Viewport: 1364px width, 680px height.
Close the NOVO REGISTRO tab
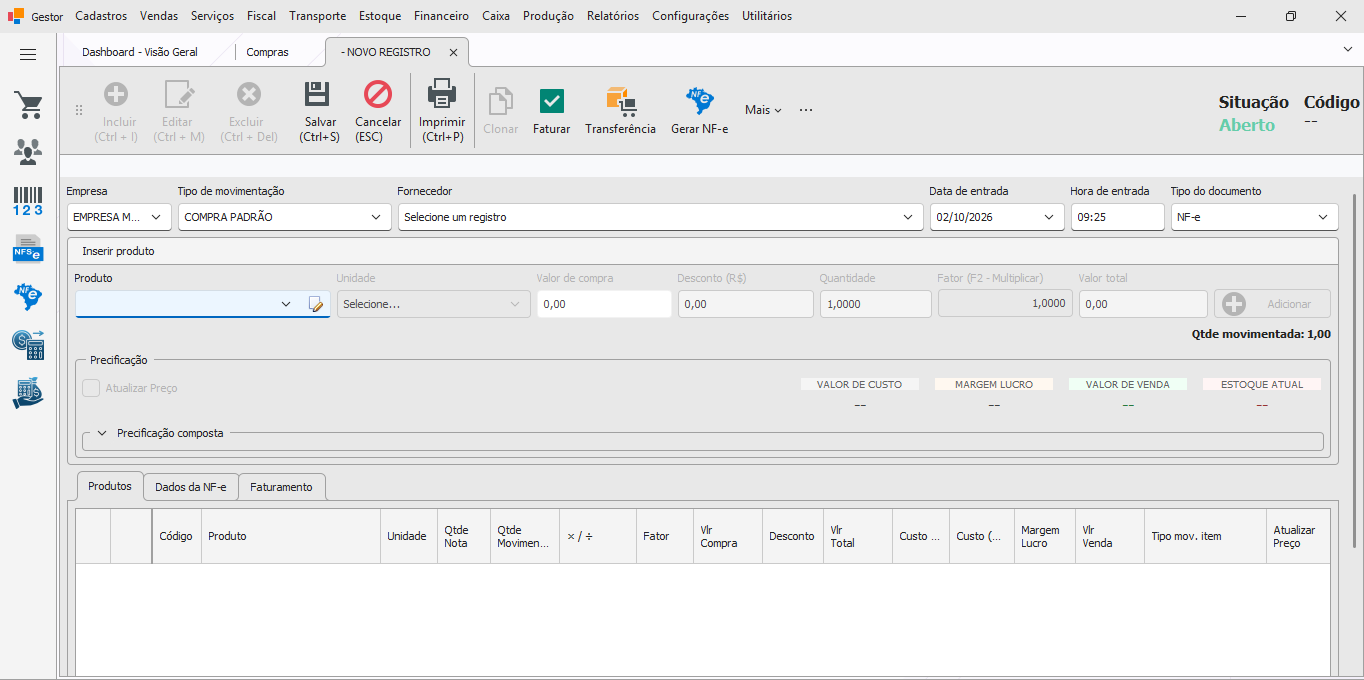[453, 52]
